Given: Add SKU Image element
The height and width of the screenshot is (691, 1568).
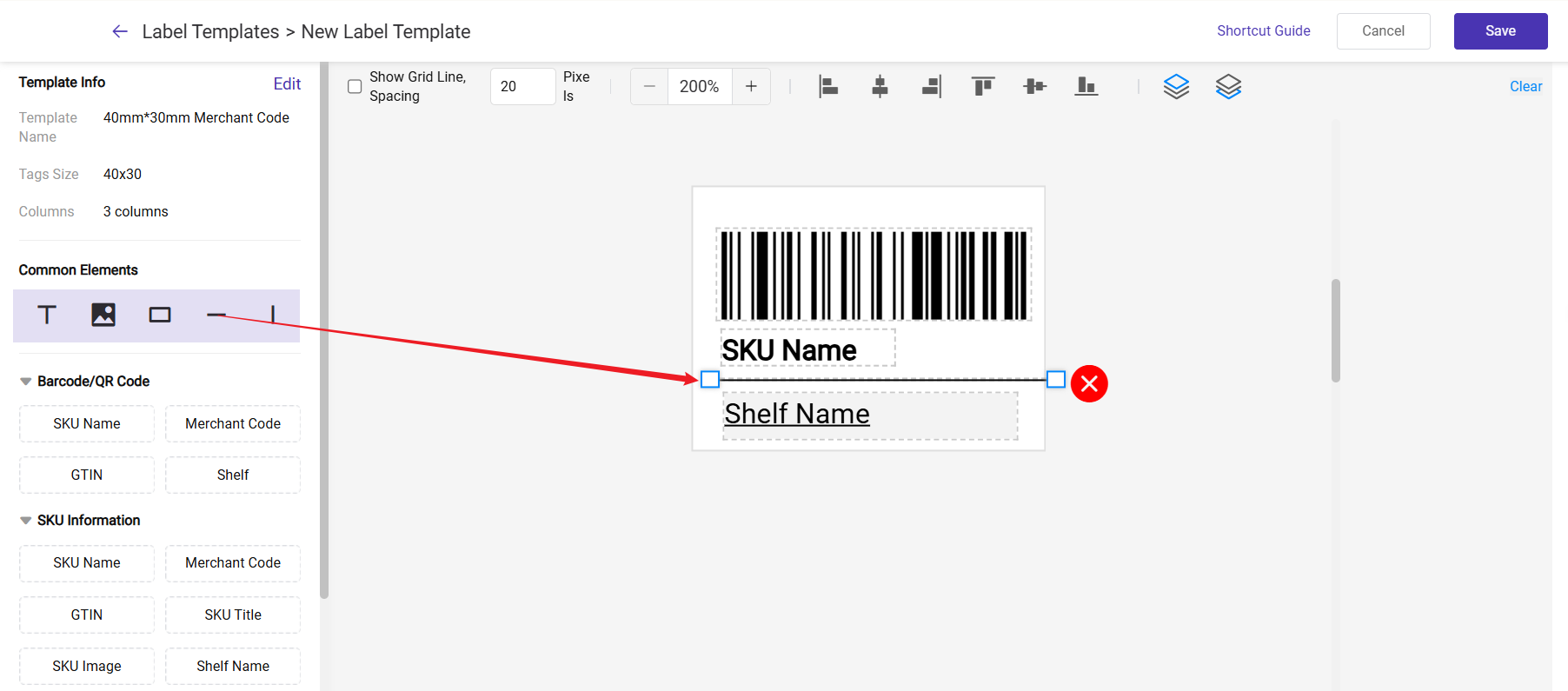Looking at the screenshot, I should pos(87,667).
